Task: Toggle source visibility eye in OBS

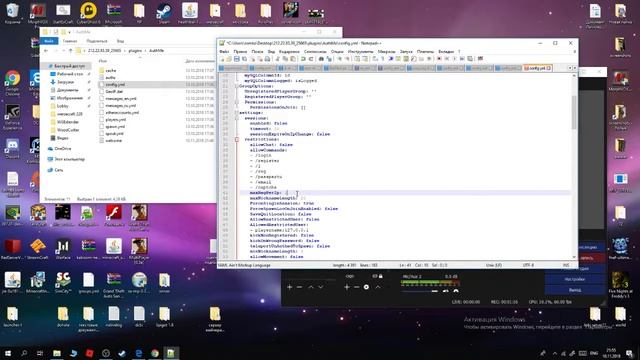Action: 375,276
